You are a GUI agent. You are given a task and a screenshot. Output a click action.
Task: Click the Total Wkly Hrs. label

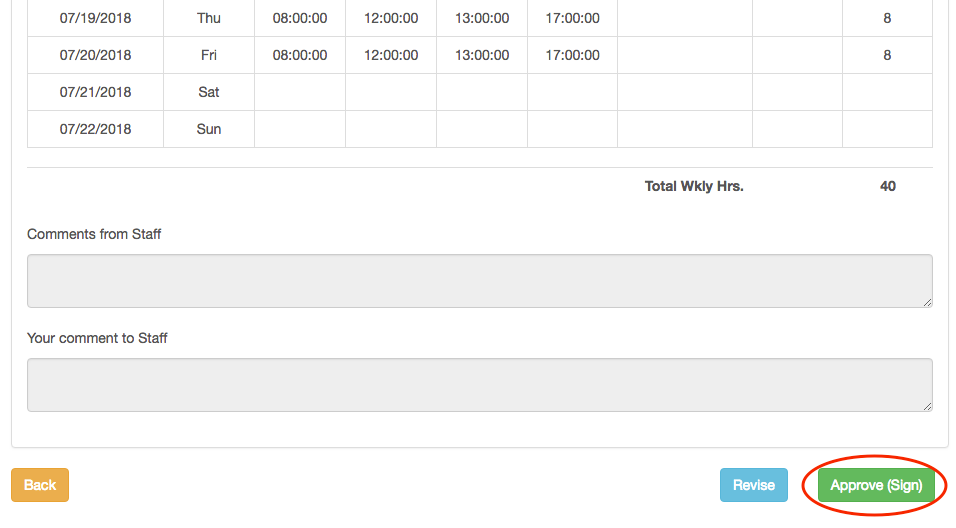(694, 186)
